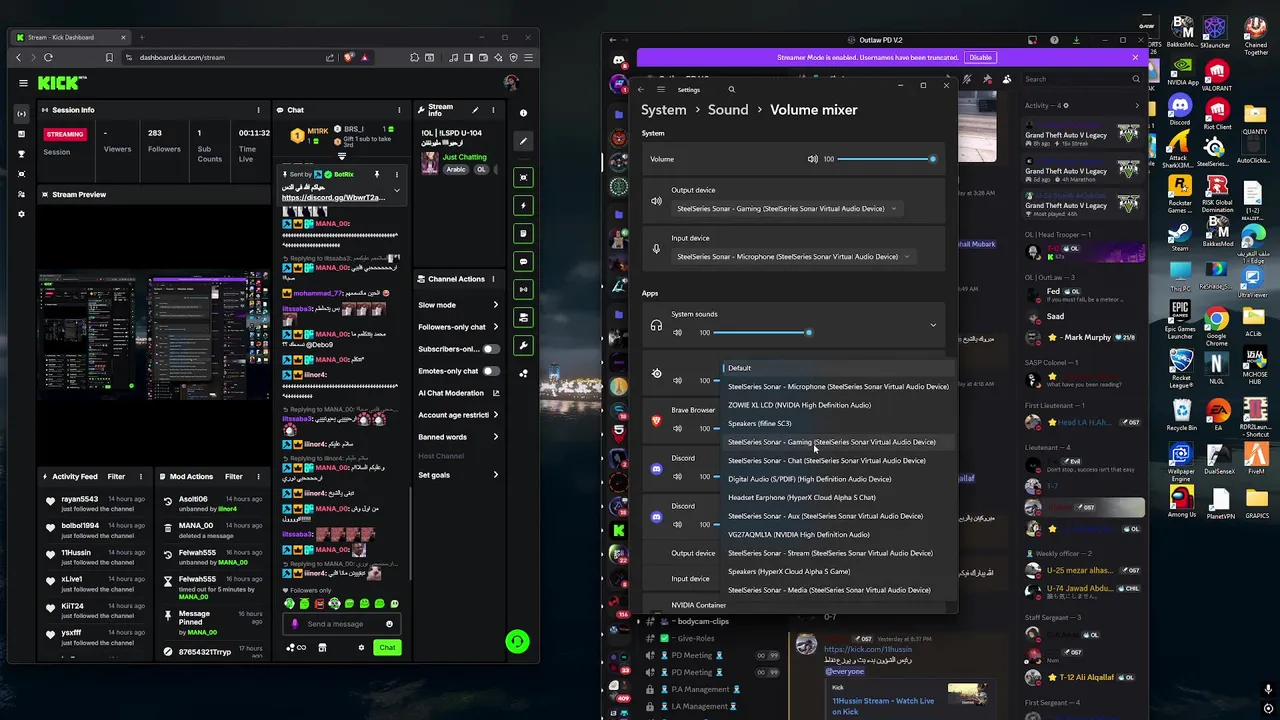1280x720 pixels.
Task: Select Speakers (fifine SC3) option
Action: 838,423
